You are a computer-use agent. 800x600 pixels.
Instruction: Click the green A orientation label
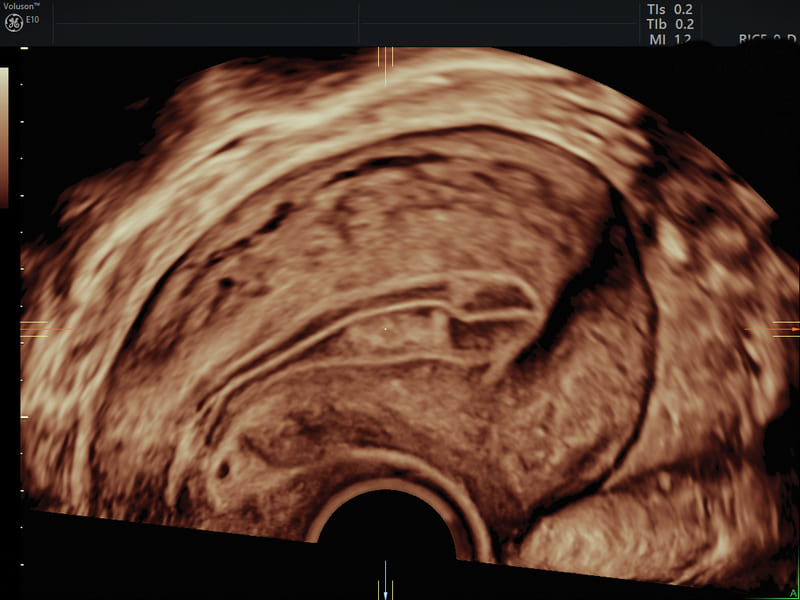(792, 594)
